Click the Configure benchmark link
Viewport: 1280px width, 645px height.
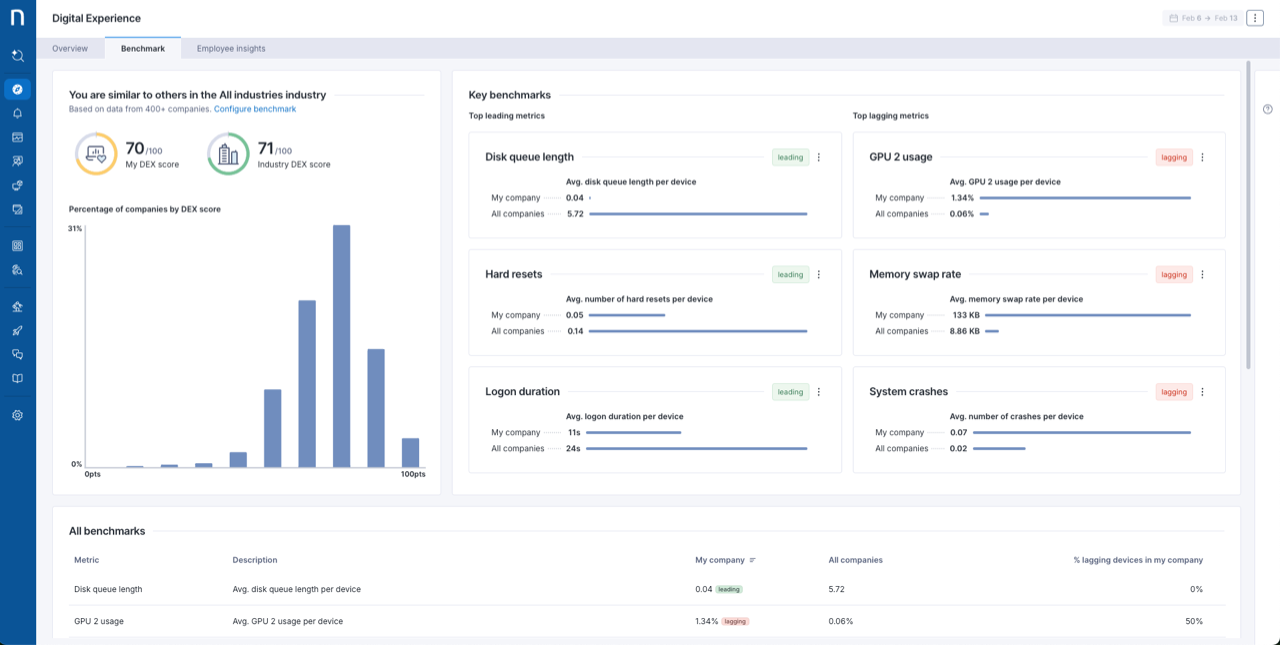pyautogui.click(x=255, y=109)
